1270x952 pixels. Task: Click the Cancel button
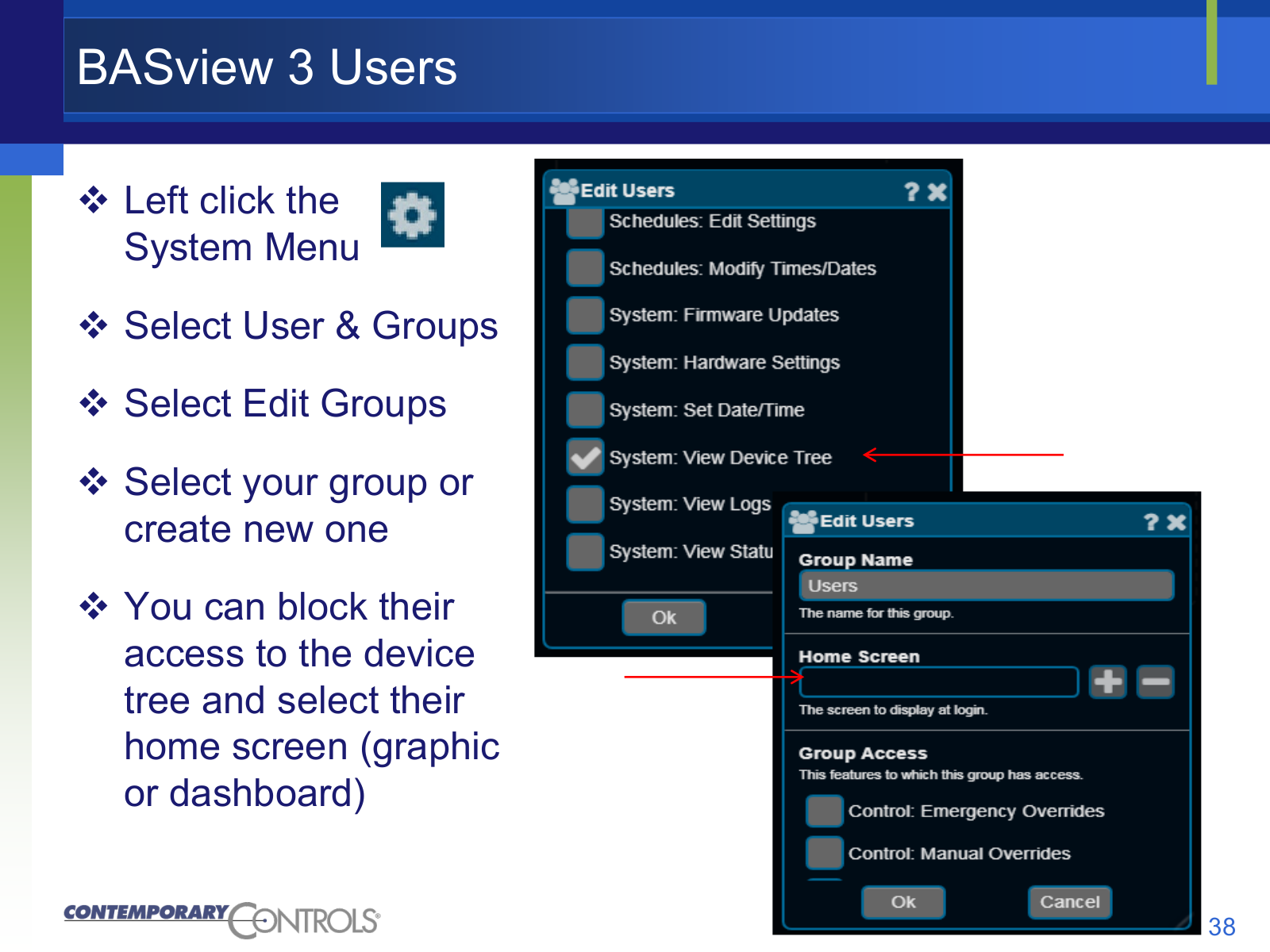click(1070, 902)
